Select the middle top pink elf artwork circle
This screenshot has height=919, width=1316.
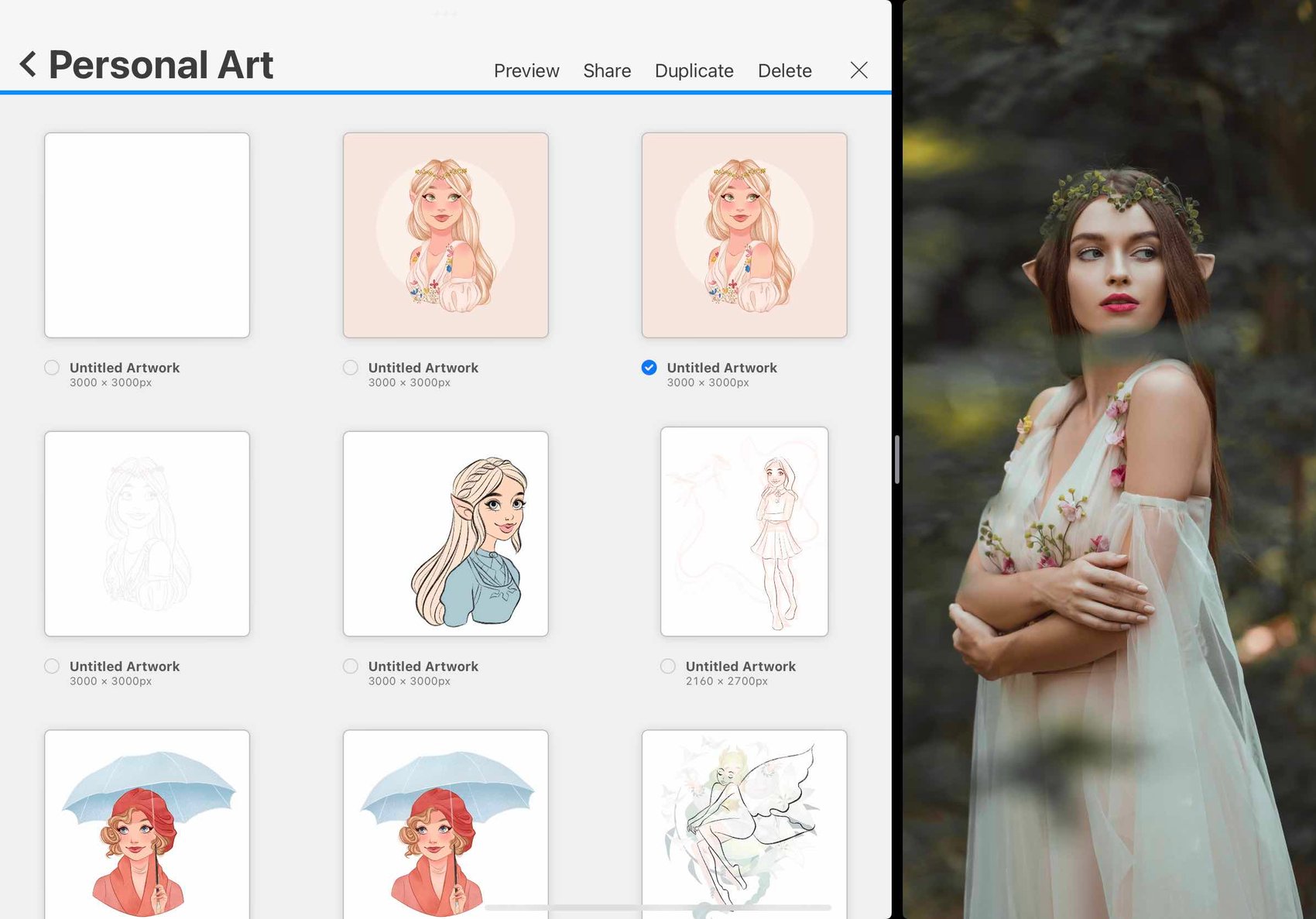(x=351, y=368)
